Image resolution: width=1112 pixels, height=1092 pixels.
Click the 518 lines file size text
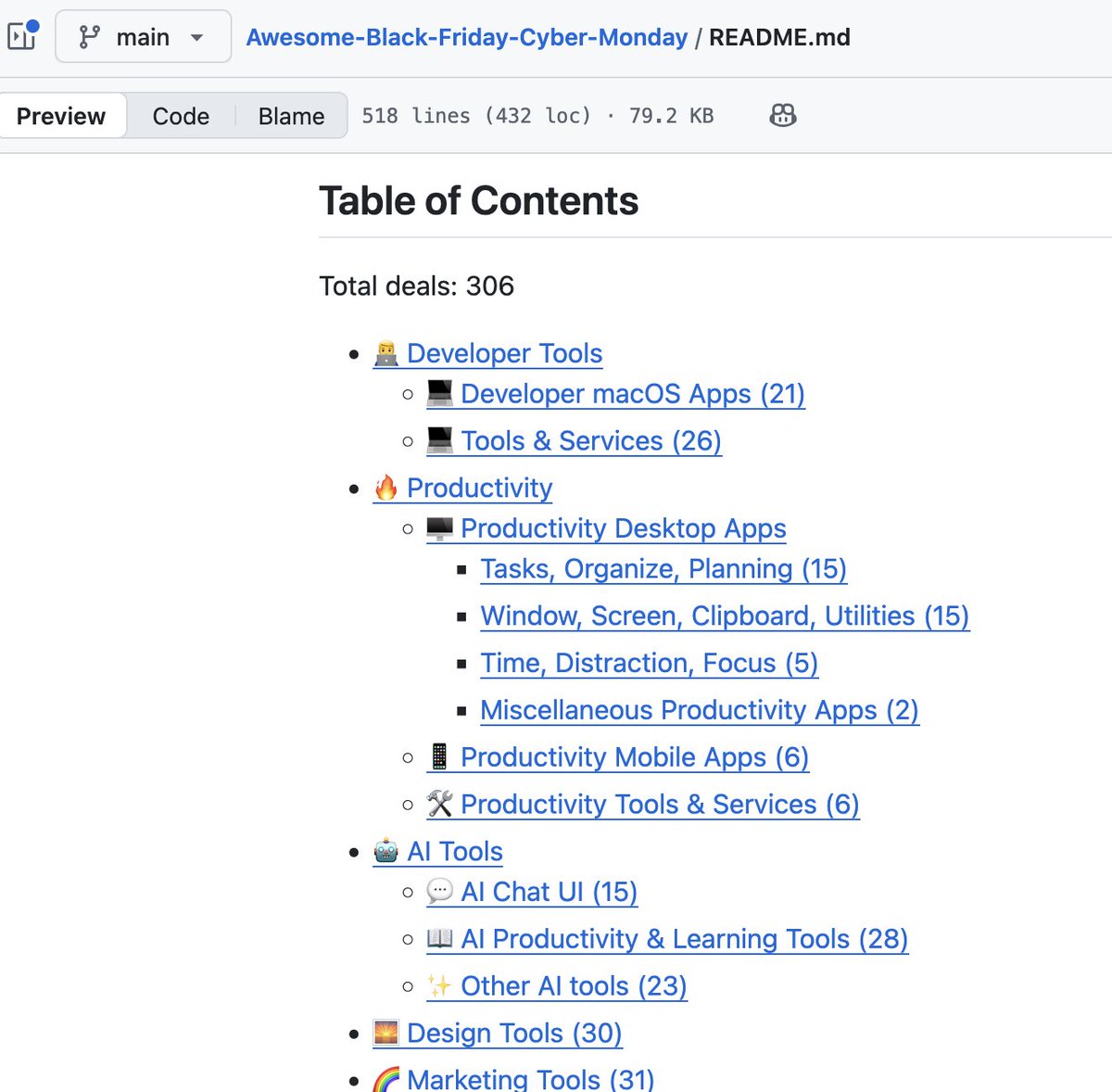(x=537, y=116)
